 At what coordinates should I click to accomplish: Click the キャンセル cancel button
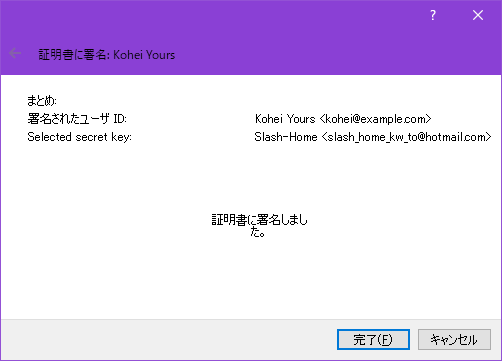(454, 340)
